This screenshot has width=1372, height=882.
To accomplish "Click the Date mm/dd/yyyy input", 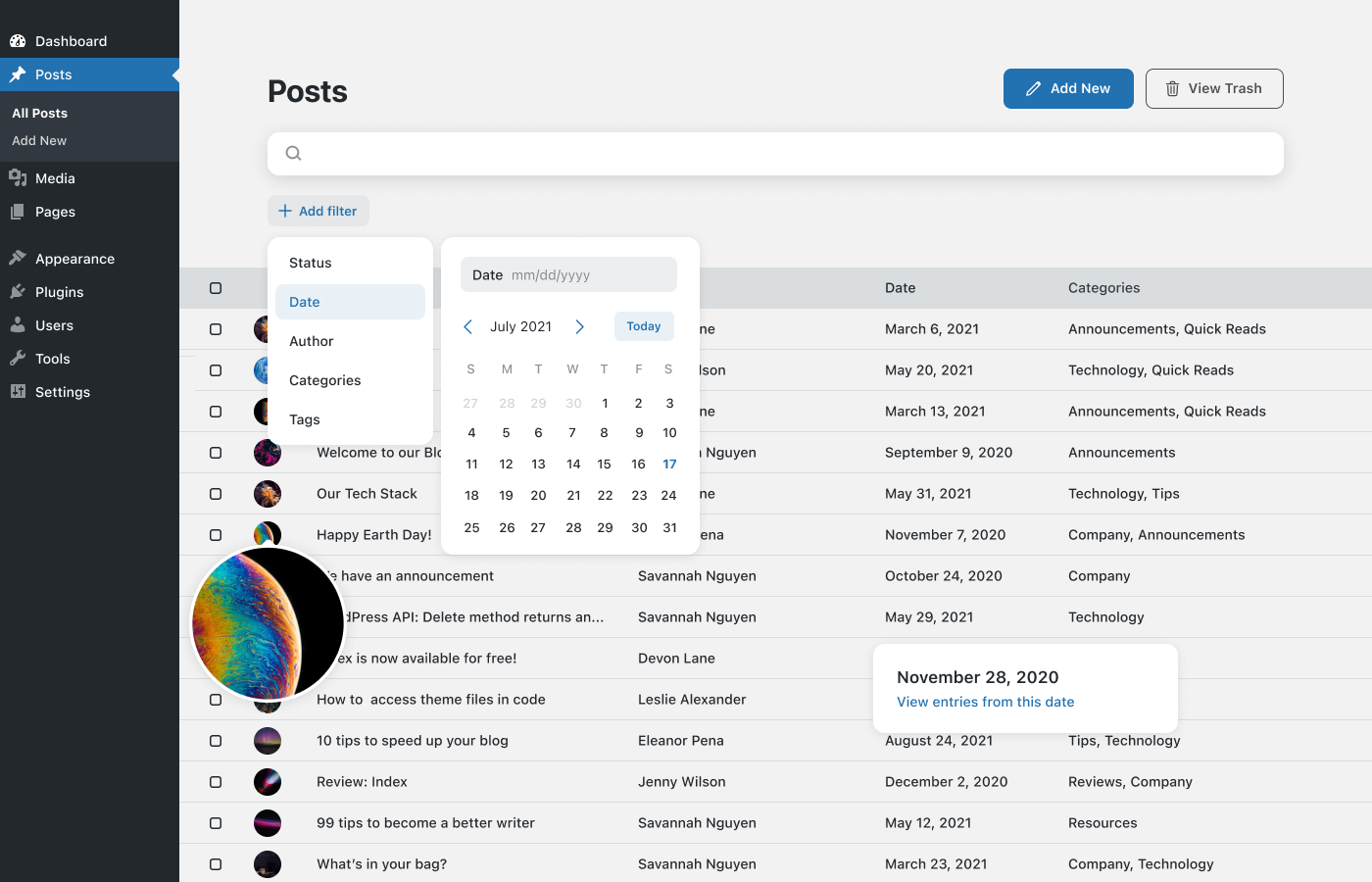I will click(568, 274).
